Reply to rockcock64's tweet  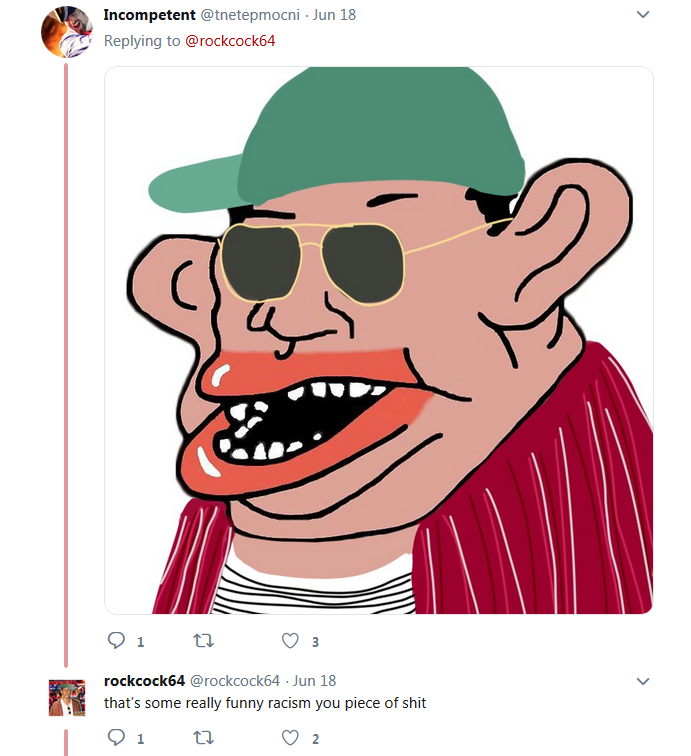coord(116,738)
